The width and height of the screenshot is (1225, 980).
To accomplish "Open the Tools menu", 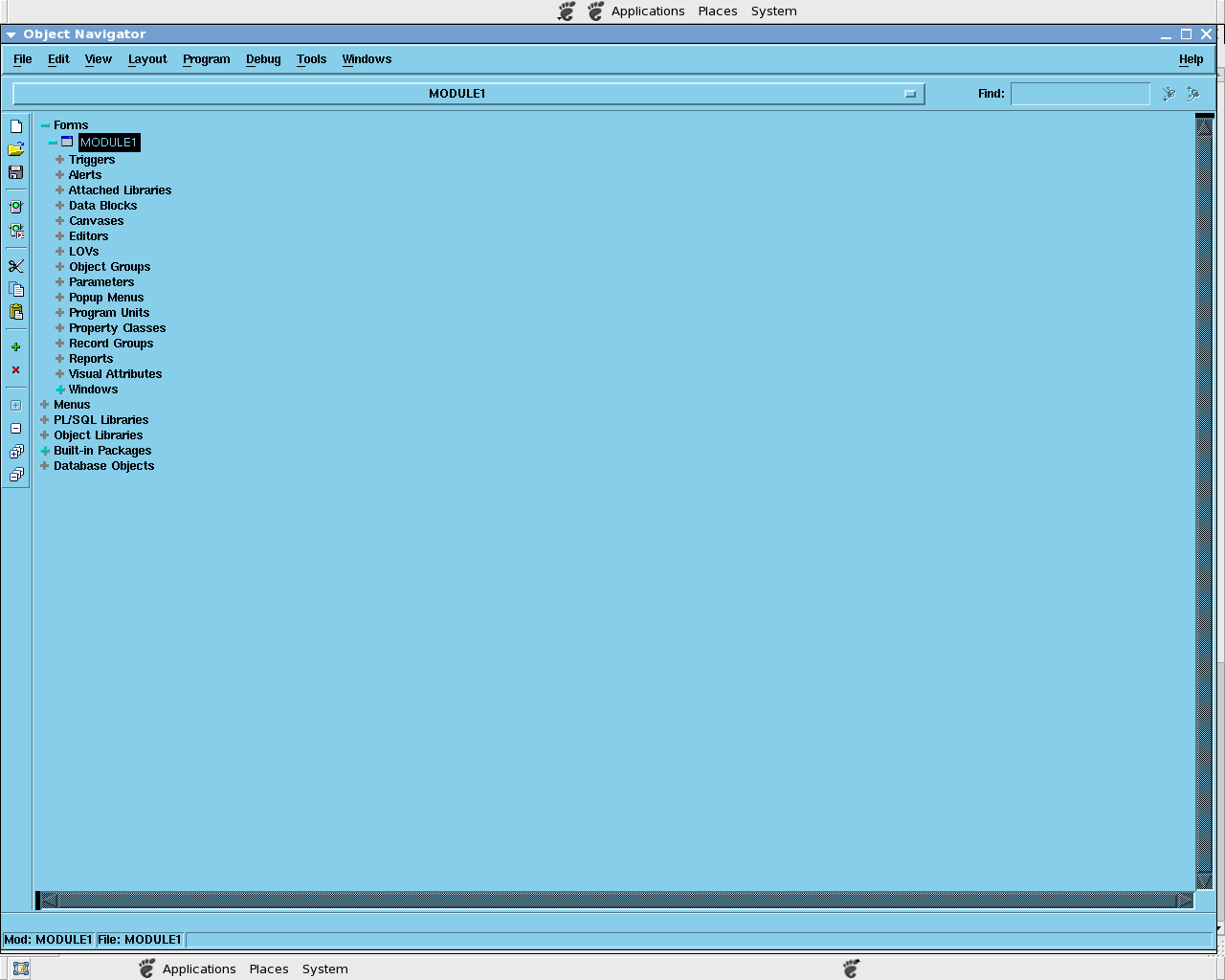I will (311, 59).
